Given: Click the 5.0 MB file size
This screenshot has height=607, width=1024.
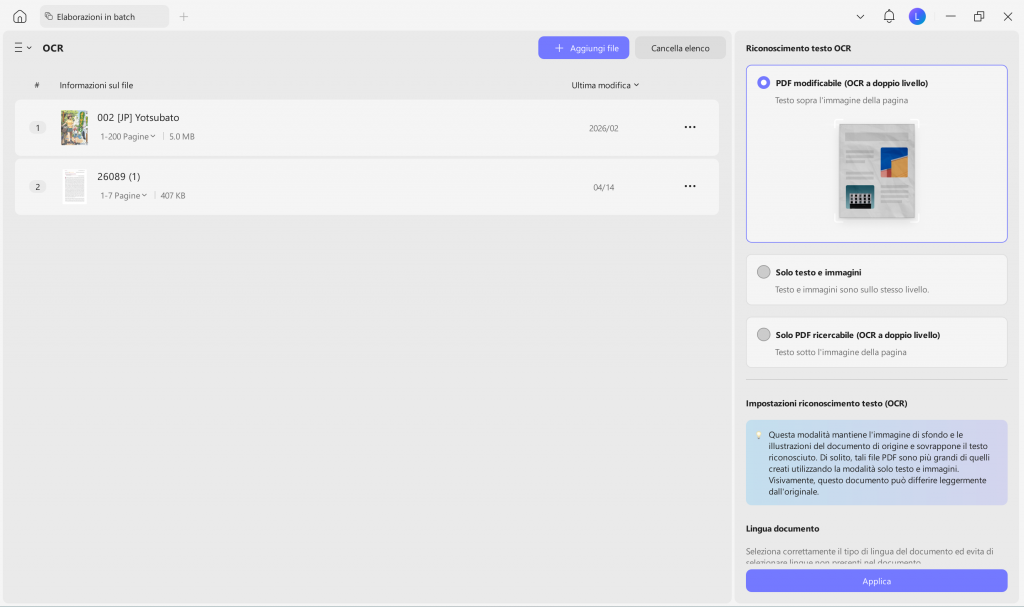Looking at the screenshot, I should tap(182, 137).
